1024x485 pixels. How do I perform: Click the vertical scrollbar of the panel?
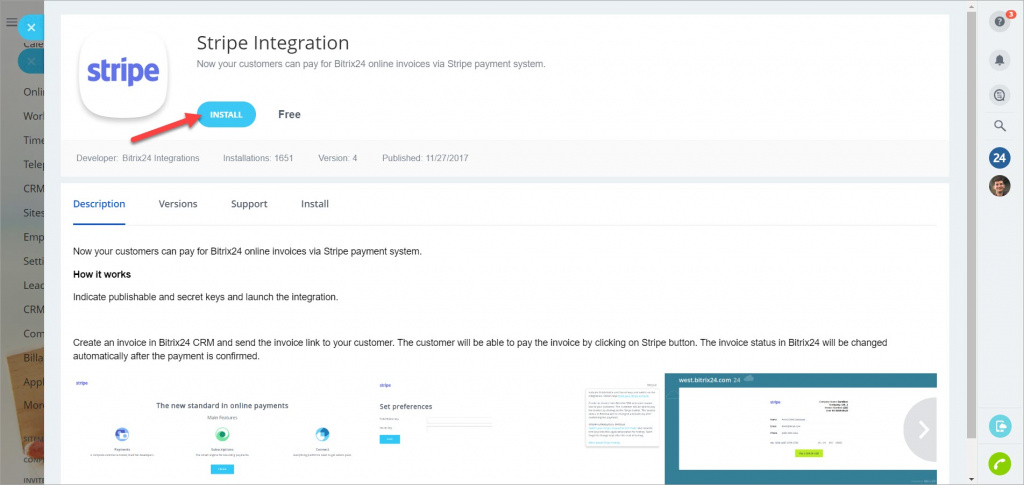click(x=970, y=225)
